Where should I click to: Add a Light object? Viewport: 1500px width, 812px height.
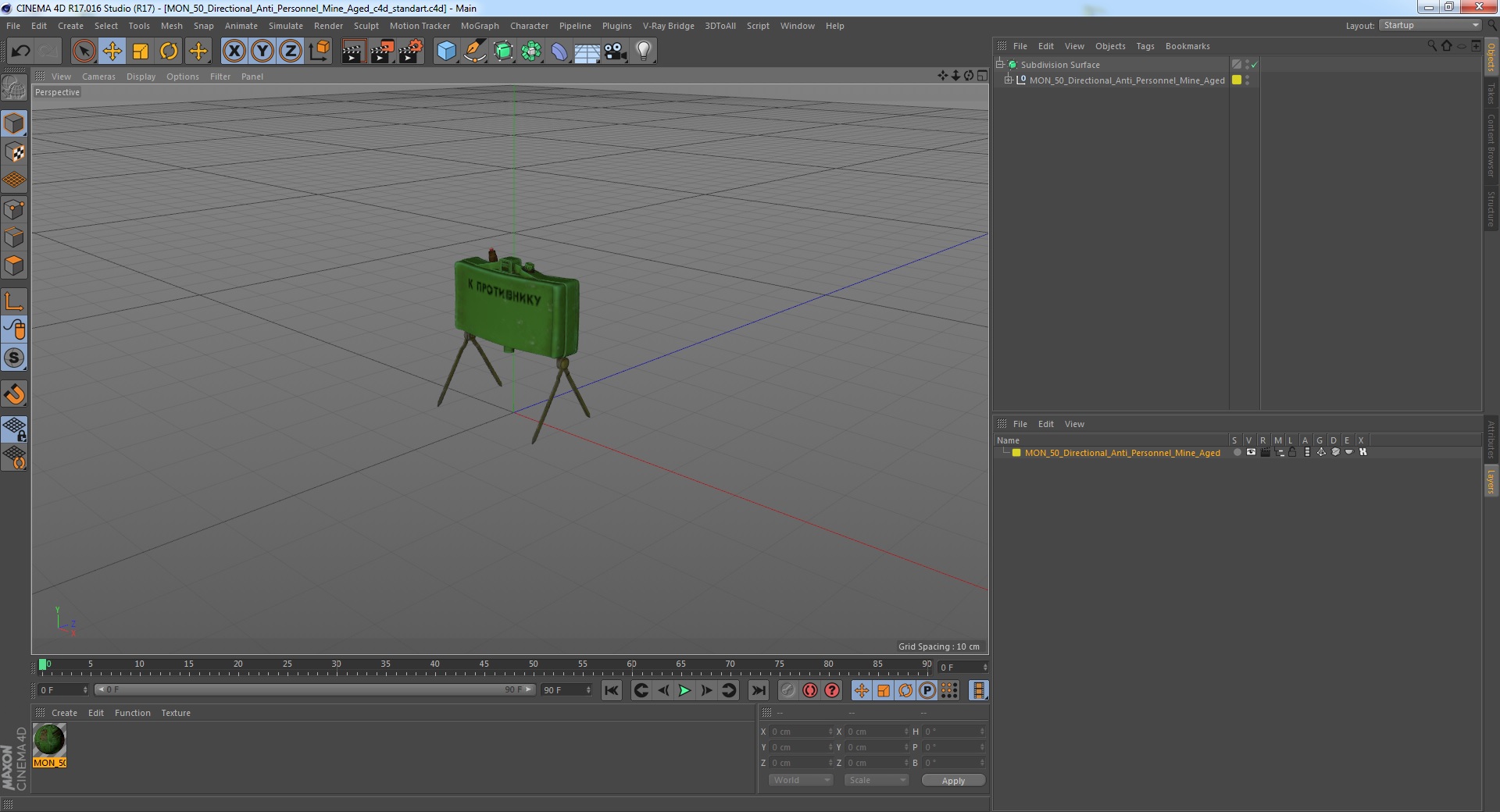643,52
